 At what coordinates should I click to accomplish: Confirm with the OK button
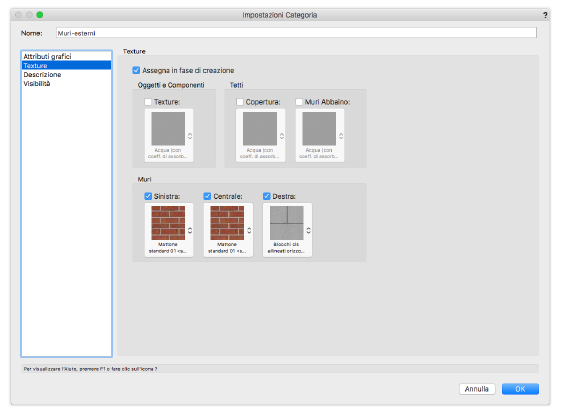pyautogui.click(x=520, y=389)
